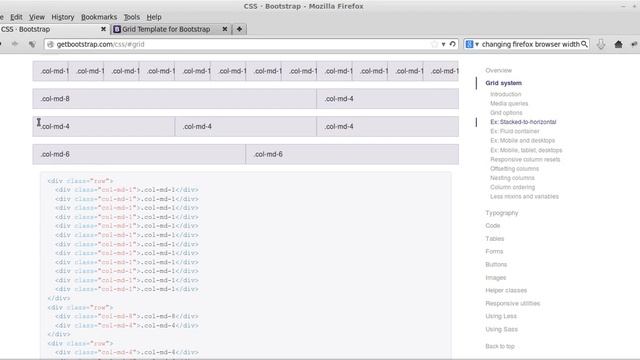Click the site identity icon in the address bar
The image size is (640, 360).
[x=51, y=44]
